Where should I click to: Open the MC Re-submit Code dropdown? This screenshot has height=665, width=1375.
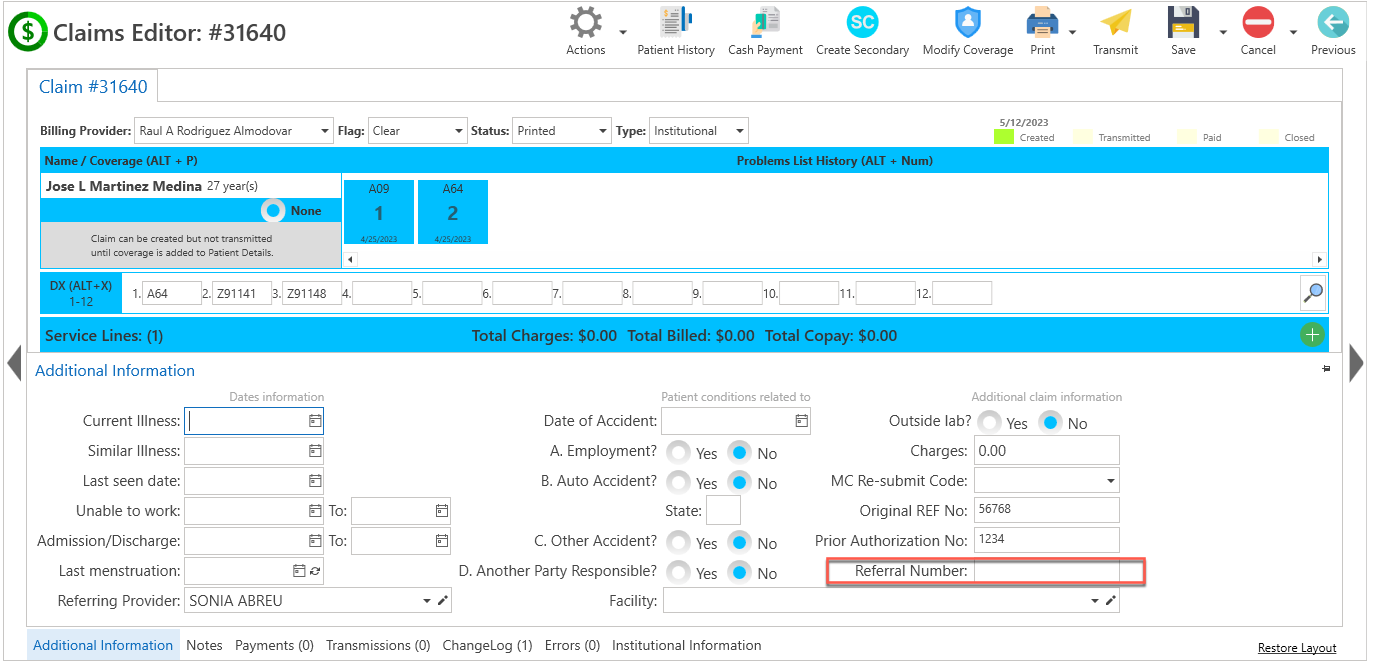click(1110, 481)
